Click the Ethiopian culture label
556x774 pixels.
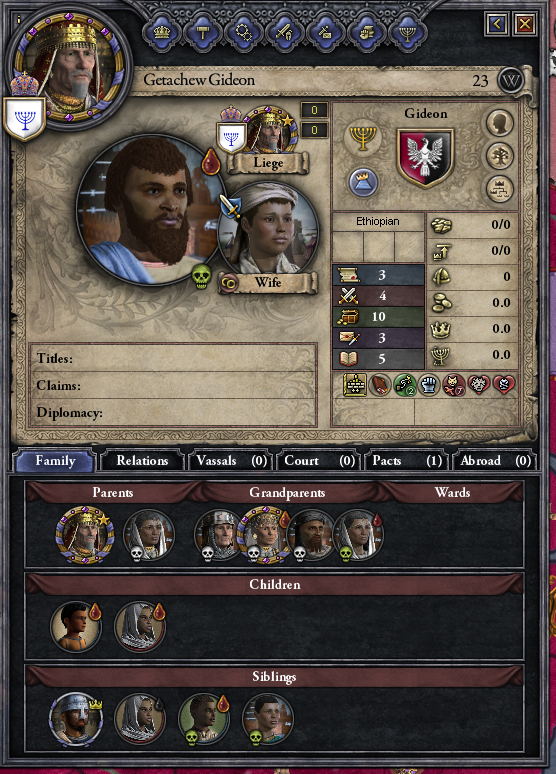click(x=378, y=222)
